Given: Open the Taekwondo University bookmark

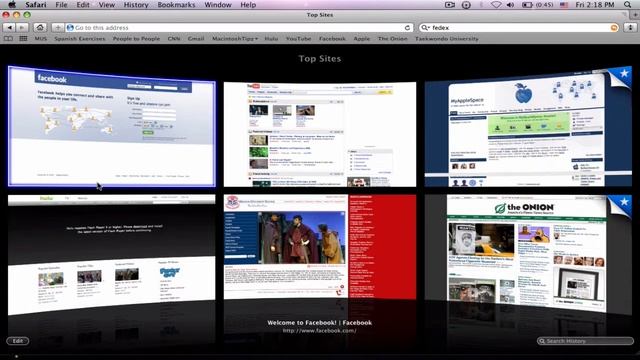Looking at the screenshot, I should click(447, 39).
